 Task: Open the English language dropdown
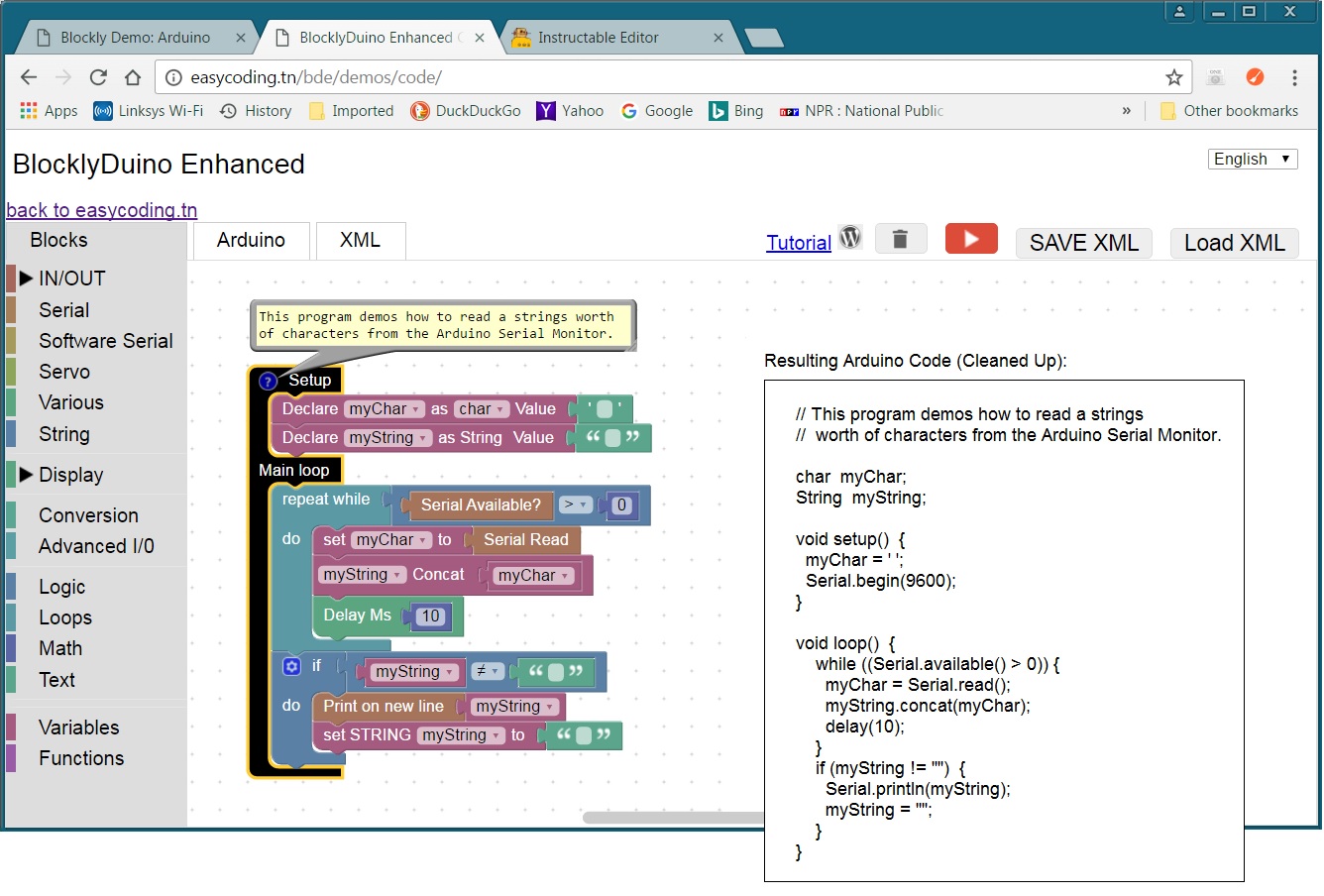[1252, 159]
